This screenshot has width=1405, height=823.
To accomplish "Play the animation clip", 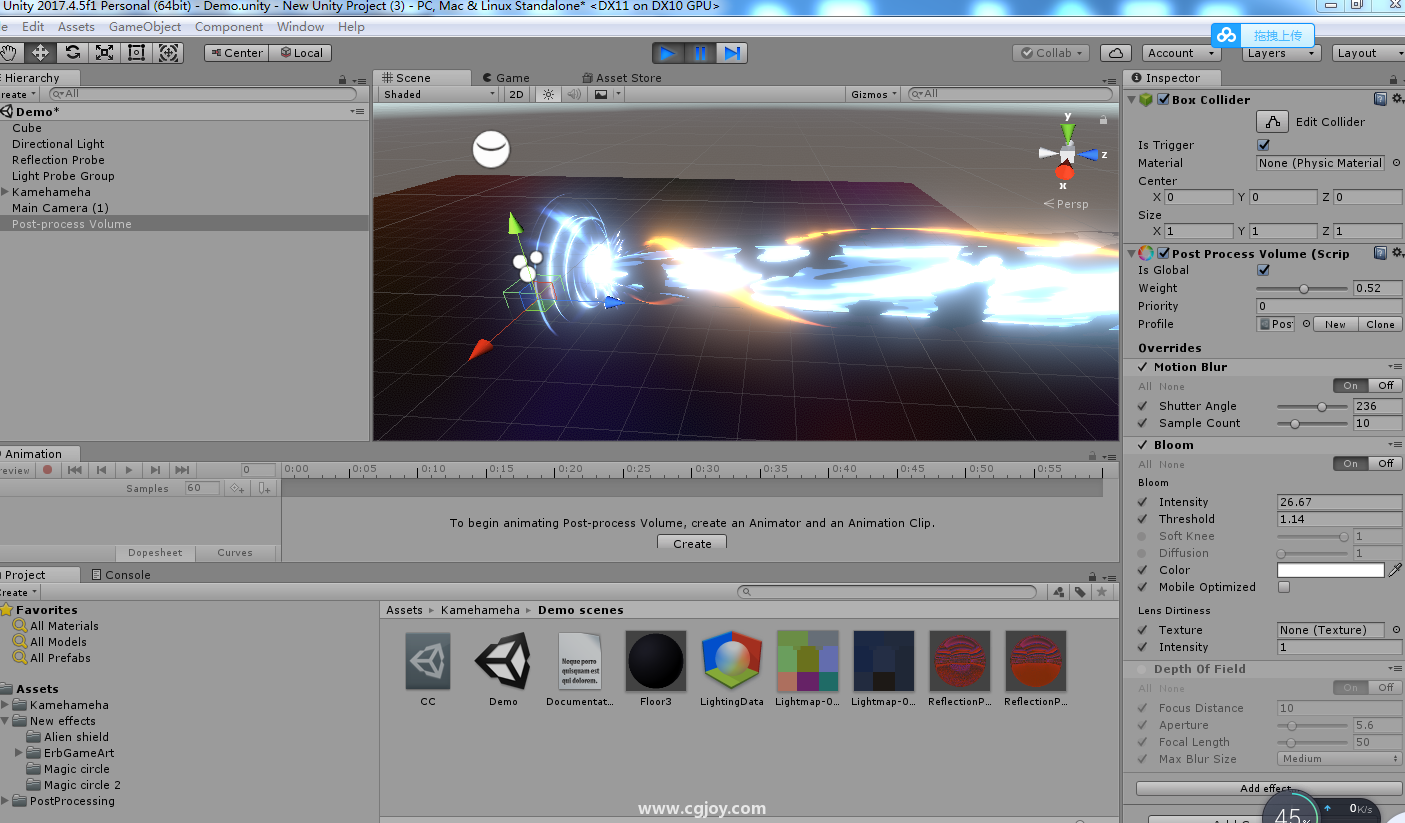I will coord(128,470).
